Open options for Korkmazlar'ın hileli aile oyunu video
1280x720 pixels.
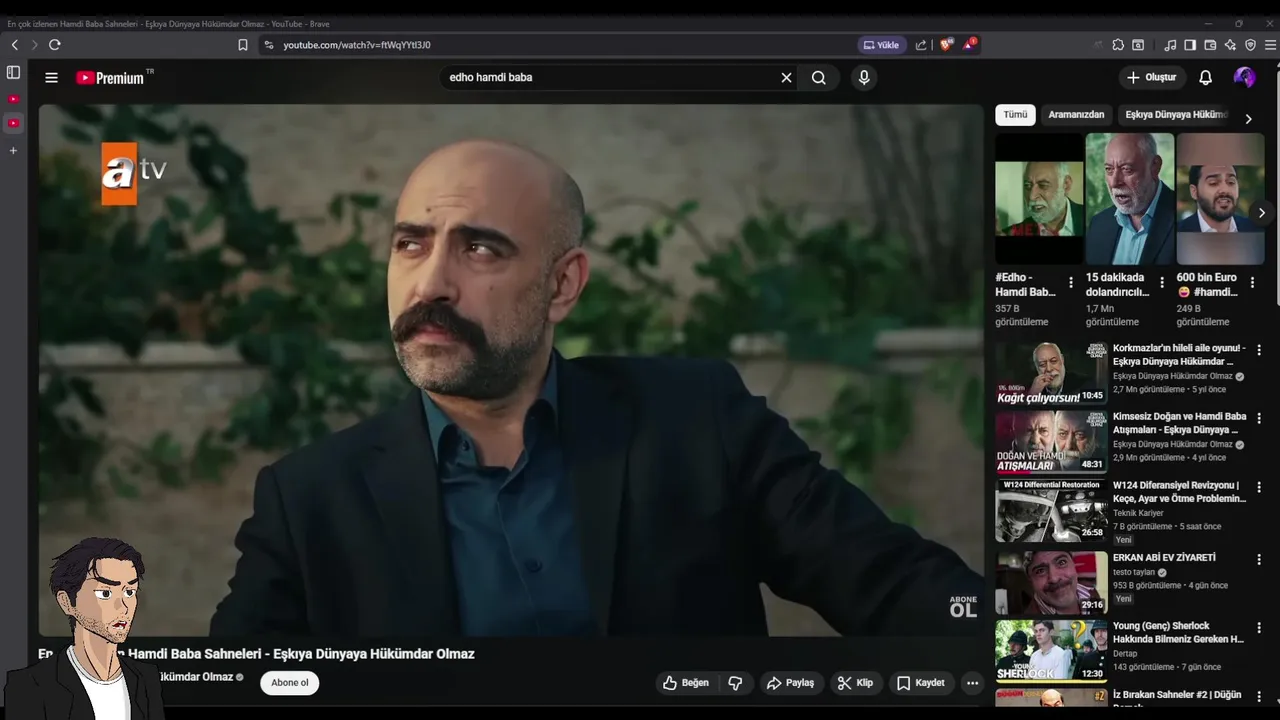pos(1259,350)
